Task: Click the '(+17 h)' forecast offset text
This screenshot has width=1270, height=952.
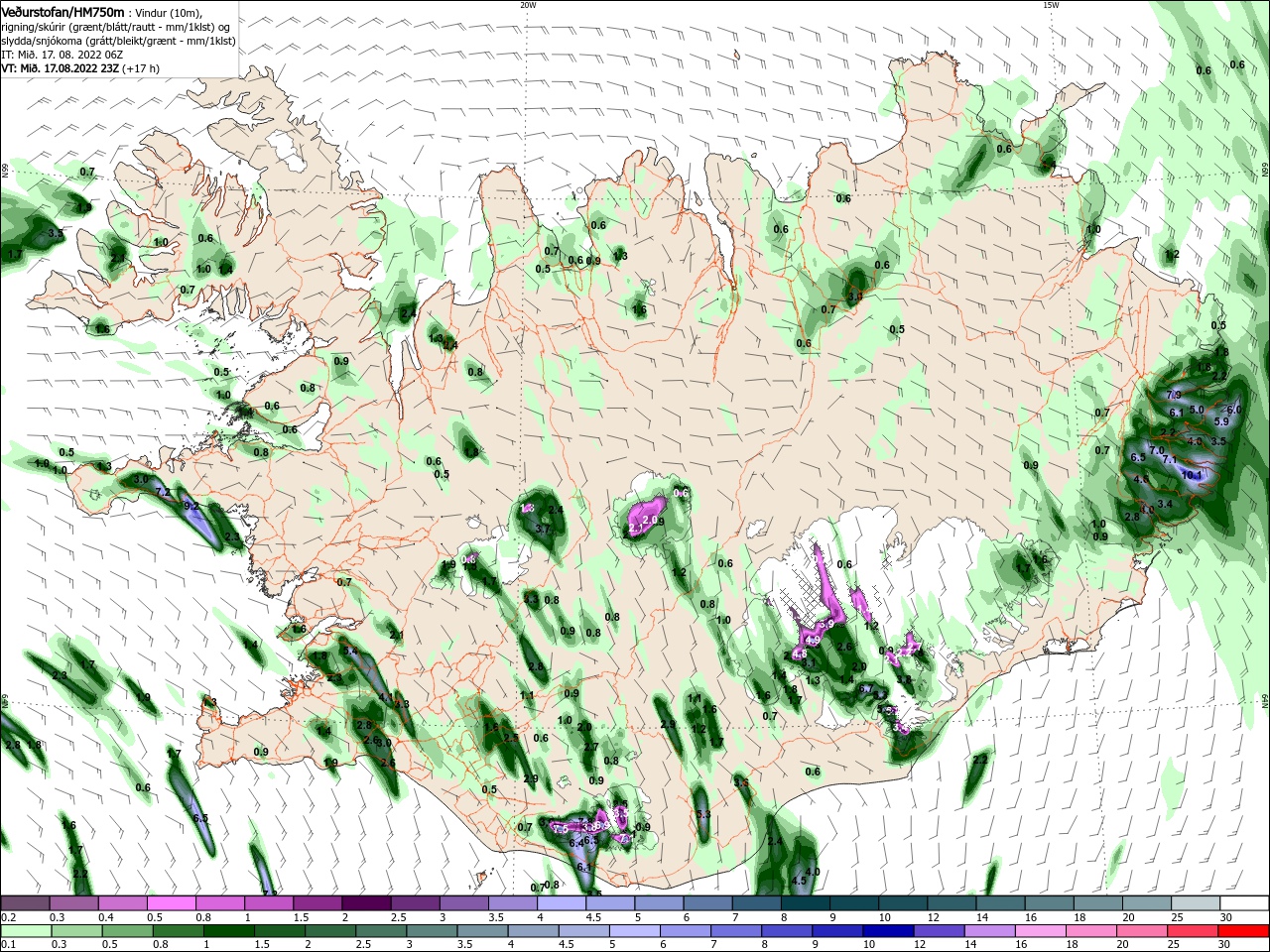Action: pos(141,68)
